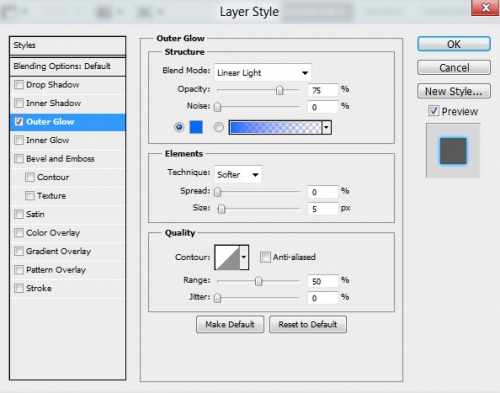Select the solid color radio button
Viewport: 500px width, 393px height.
point(179,127)
